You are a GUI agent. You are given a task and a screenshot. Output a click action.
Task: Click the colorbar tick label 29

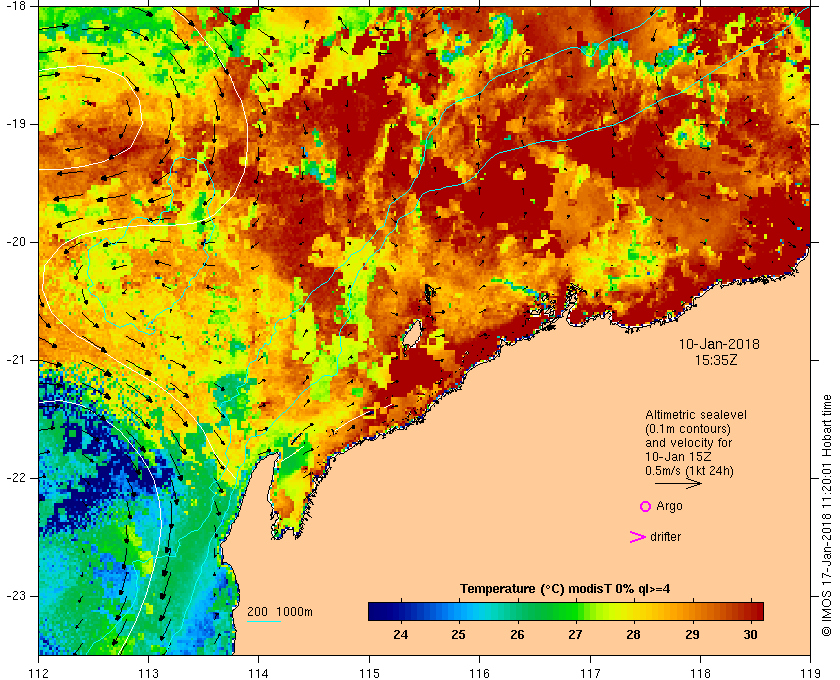[x=692, y=634]
